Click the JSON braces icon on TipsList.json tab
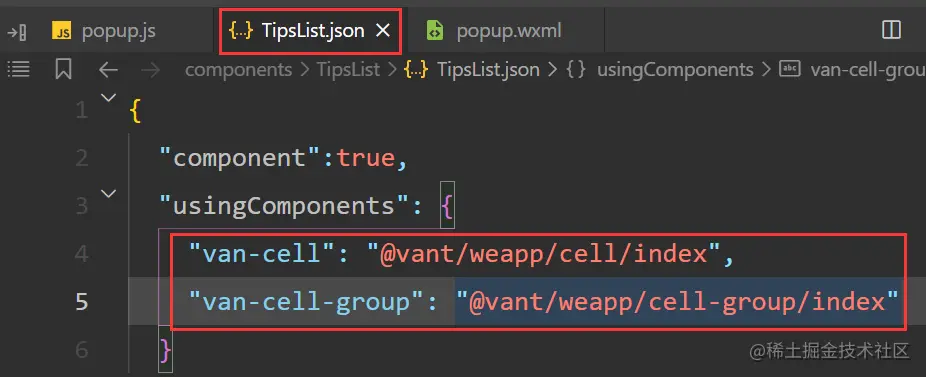This screenshot has height=377, width=926. point(240,31)
